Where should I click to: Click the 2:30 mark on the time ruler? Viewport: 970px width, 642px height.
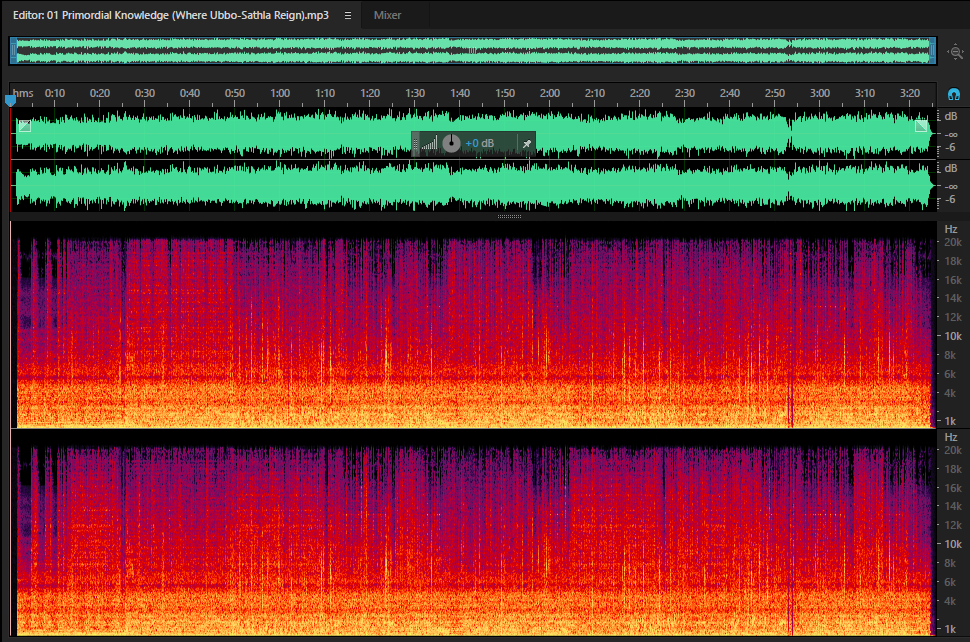coord(685,93)
